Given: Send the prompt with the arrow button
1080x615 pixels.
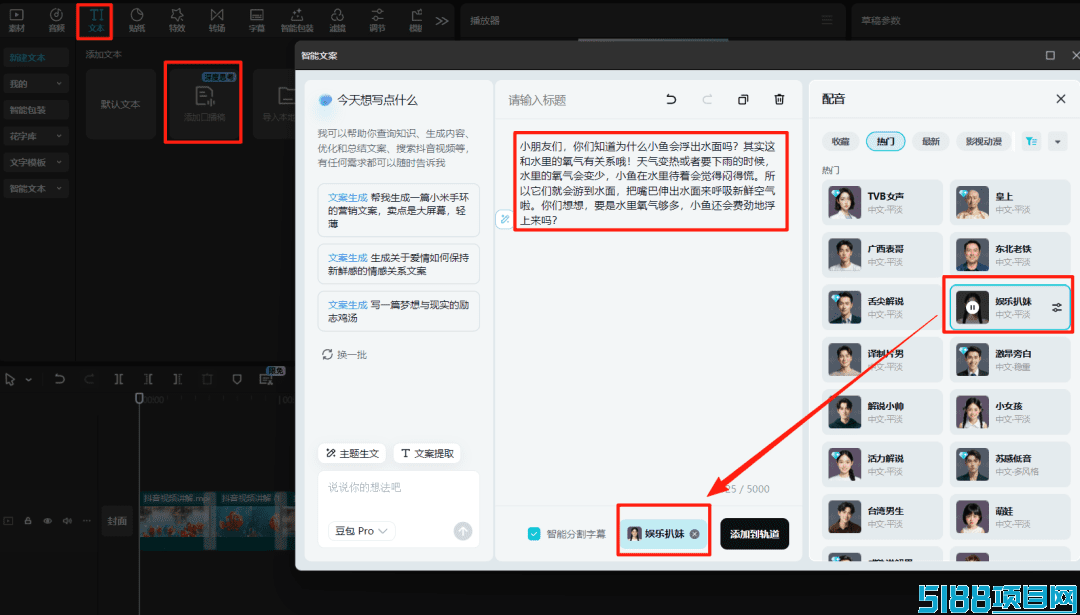Looking at the screenshot, I should (463, 531).
